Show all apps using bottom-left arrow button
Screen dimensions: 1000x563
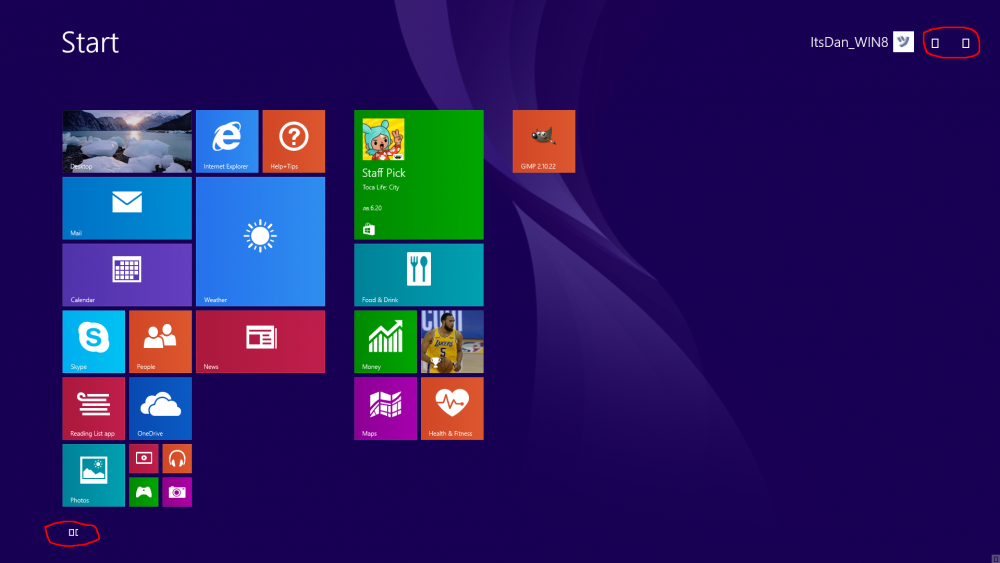[x=73, y=533]
